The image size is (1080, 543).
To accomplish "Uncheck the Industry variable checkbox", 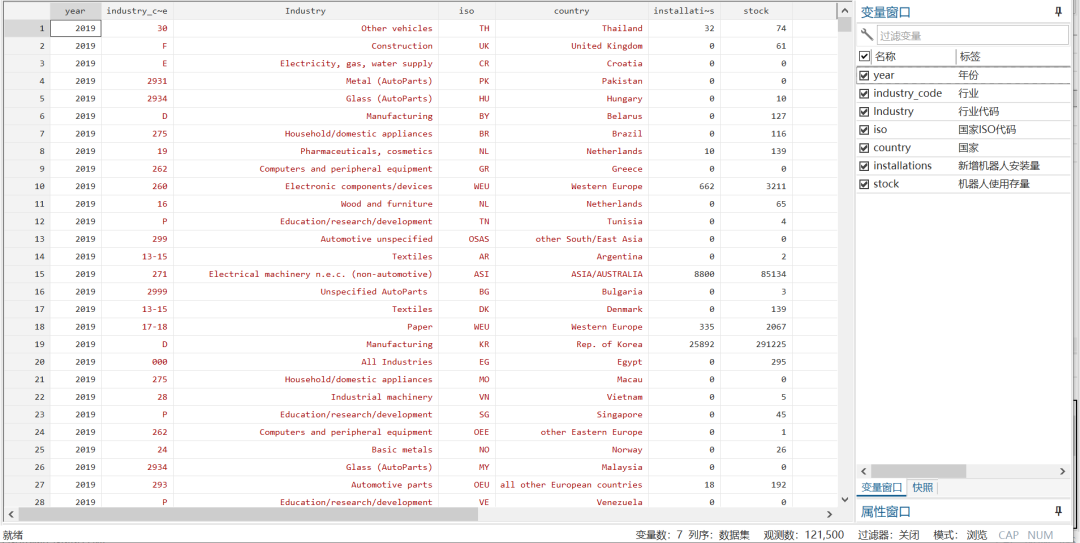I will pyautogui.click(x=864, y=111).
